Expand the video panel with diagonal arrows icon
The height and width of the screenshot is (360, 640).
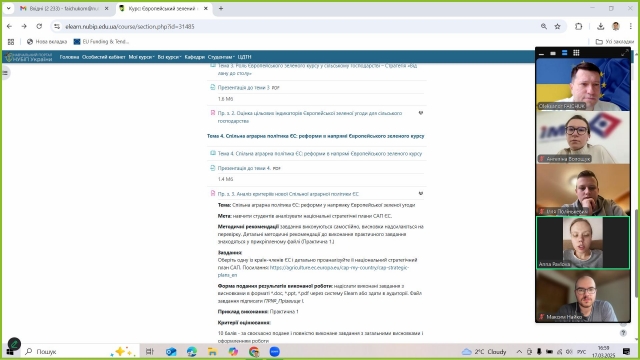pyautogui.click(x=624, y=53)
